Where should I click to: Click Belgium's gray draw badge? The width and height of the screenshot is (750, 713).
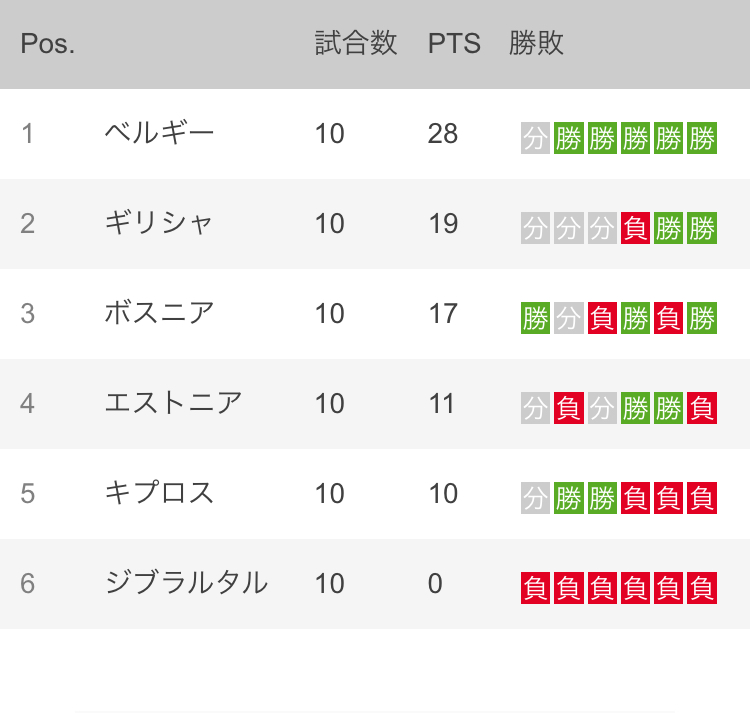coord(535,138)
